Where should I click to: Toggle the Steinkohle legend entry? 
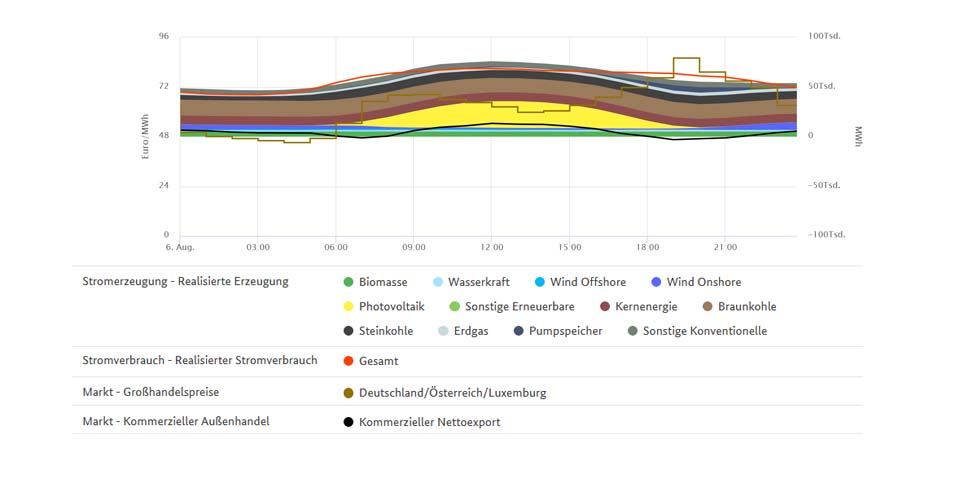[x=378, y=331]
